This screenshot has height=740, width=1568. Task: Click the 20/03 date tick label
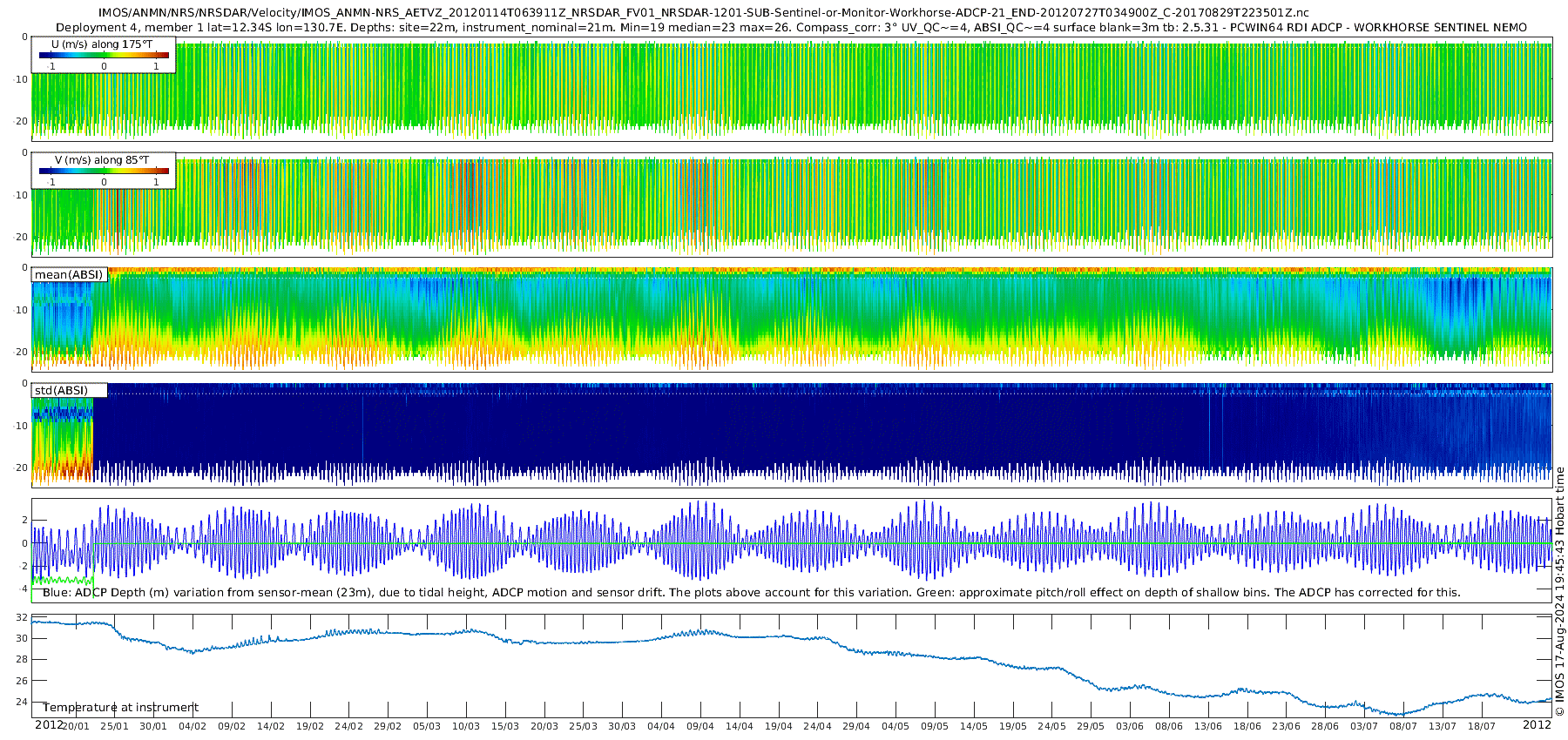(544, 726)
